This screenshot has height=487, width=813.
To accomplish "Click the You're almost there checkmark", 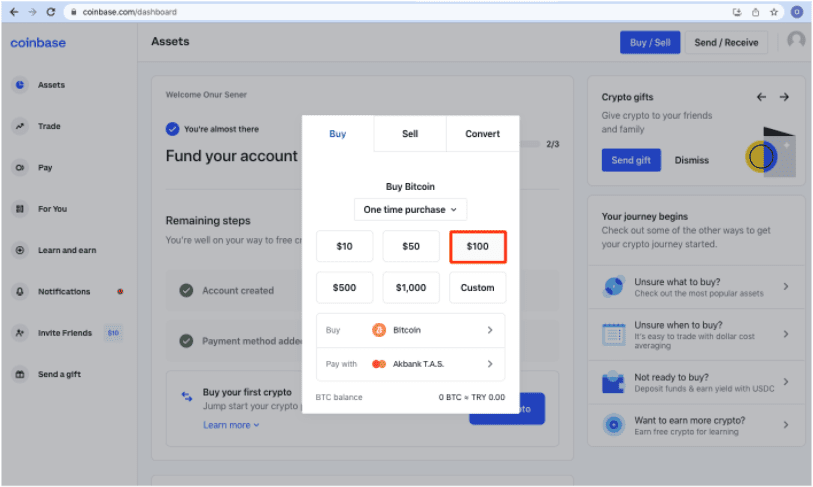I will pos(172,129).
